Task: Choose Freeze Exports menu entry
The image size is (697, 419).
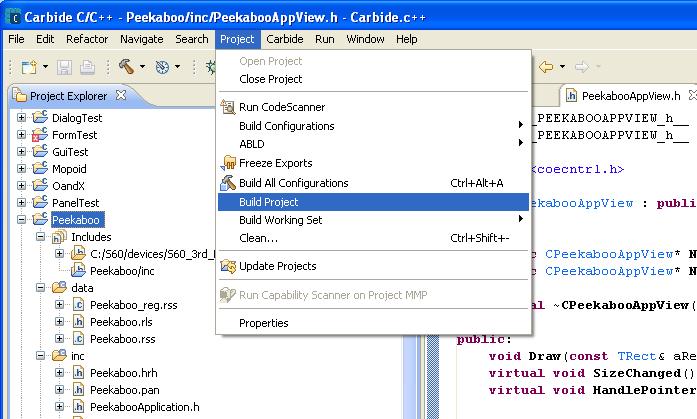Action: pyautogui.click(x=373, y=163)
